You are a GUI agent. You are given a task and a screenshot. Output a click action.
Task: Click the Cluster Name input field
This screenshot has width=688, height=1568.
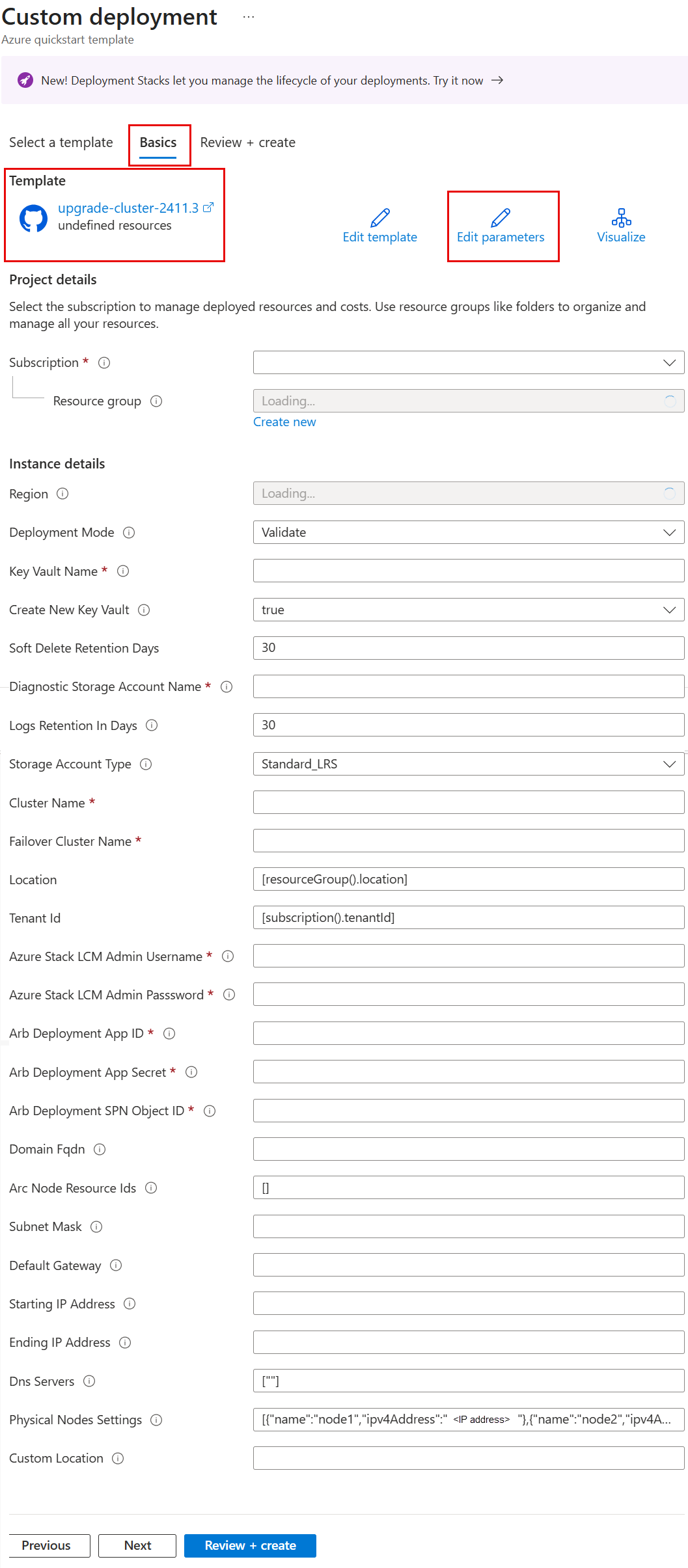468,802
